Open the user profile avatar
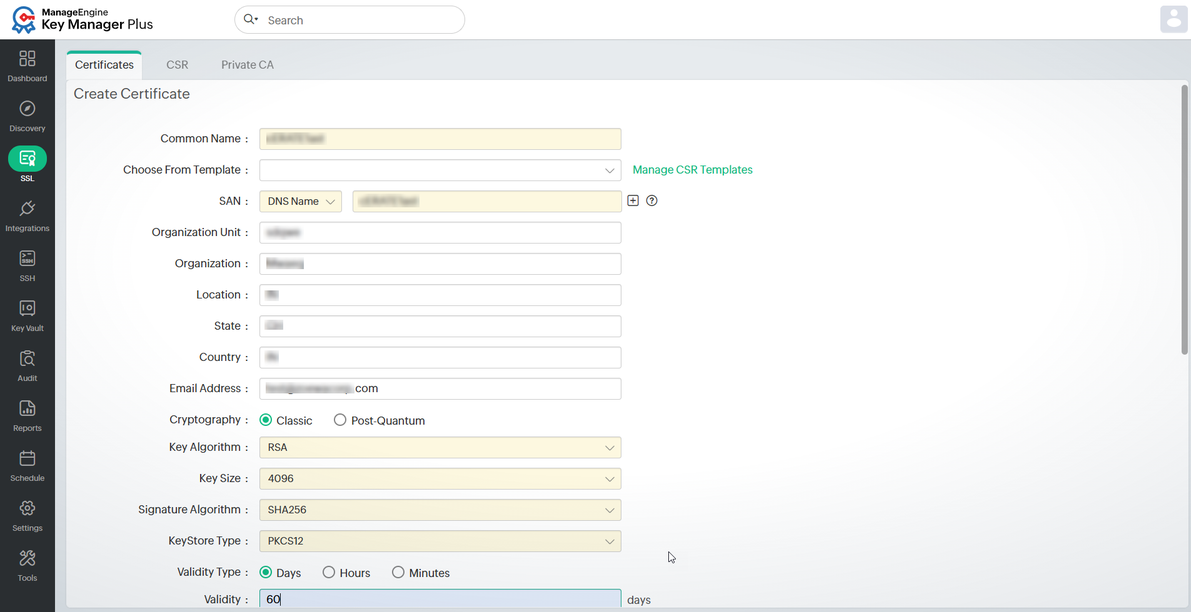The width and height of the screenshot is (1191, 612). point(1174,19)
